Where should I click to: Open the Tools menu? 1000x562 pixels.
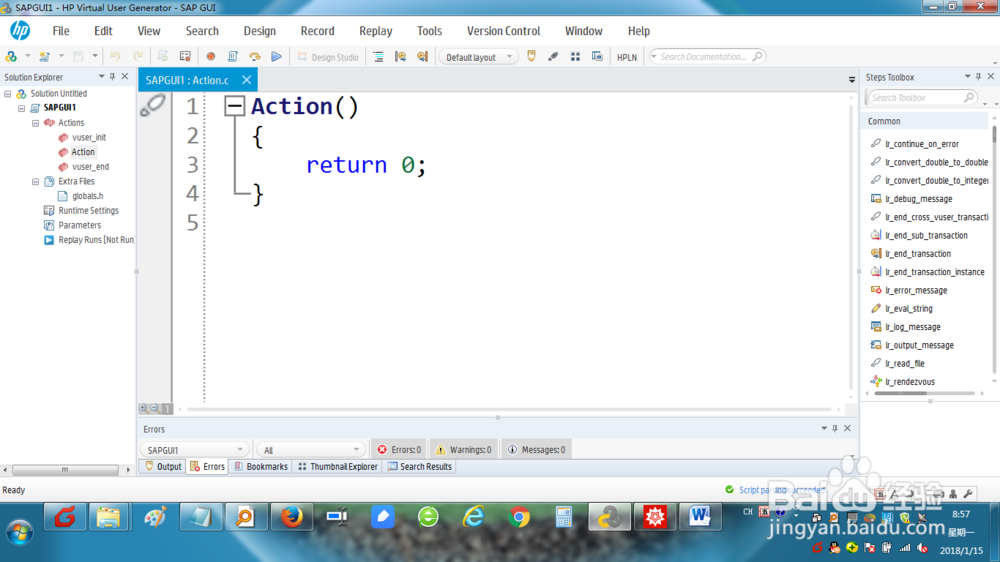point(429,31)
